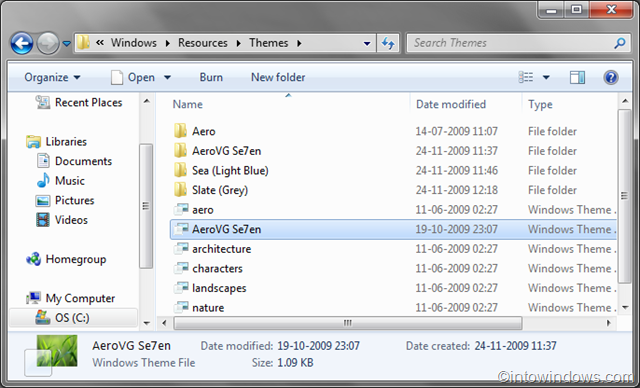Screen dimensions: 640x388
Task: Open Recent Places in navigation pane
Action: (79, 102)
